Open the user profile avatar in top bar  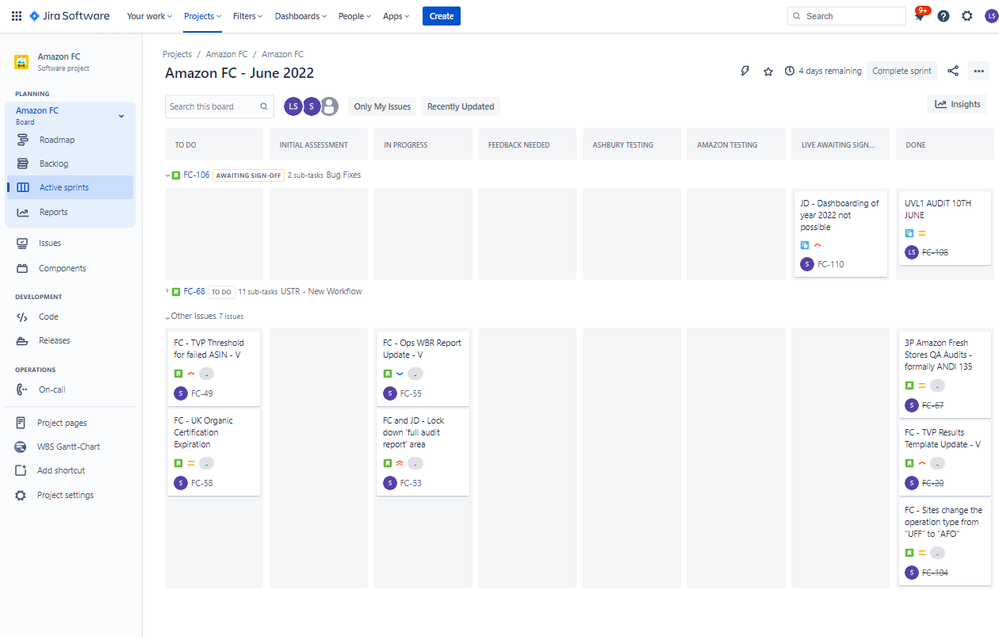[991, 16]
